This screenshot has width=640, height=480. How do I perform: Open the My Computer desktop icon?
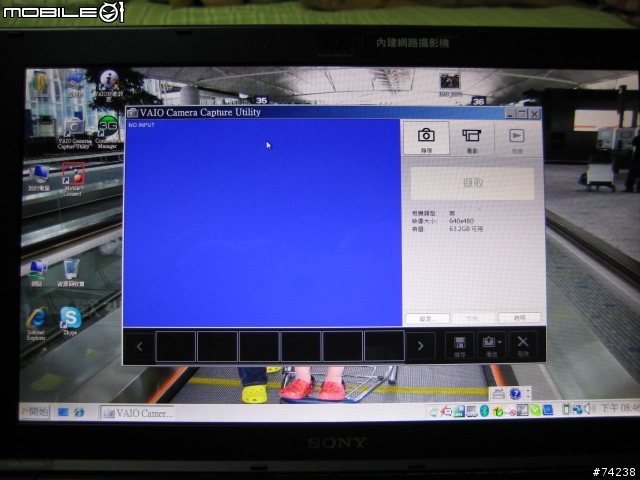[39, 178]
